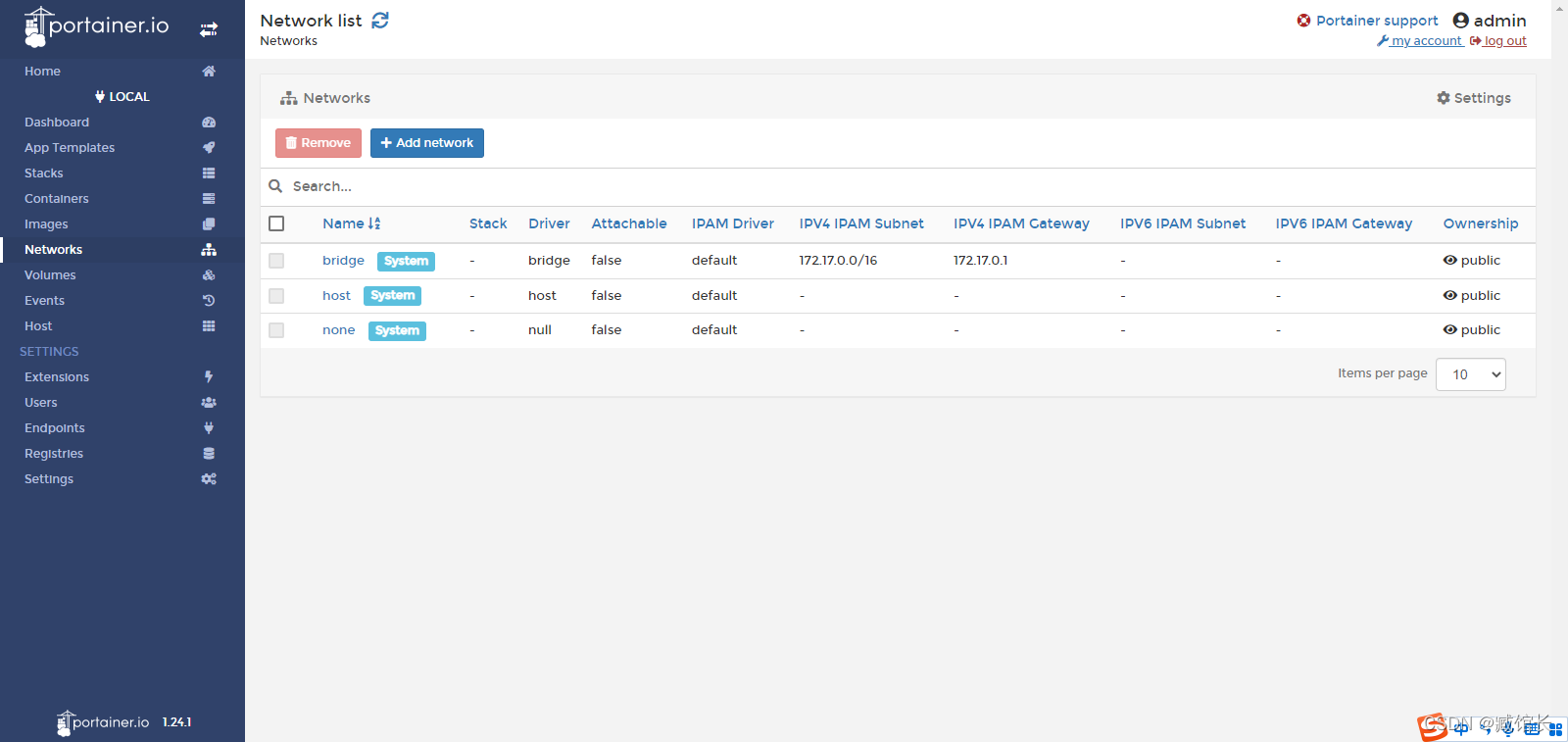Image resolution: width=1568 pixels, height=742 pixels.
Task: Click the Home house icon in sidebar
Action: point(209,71)
